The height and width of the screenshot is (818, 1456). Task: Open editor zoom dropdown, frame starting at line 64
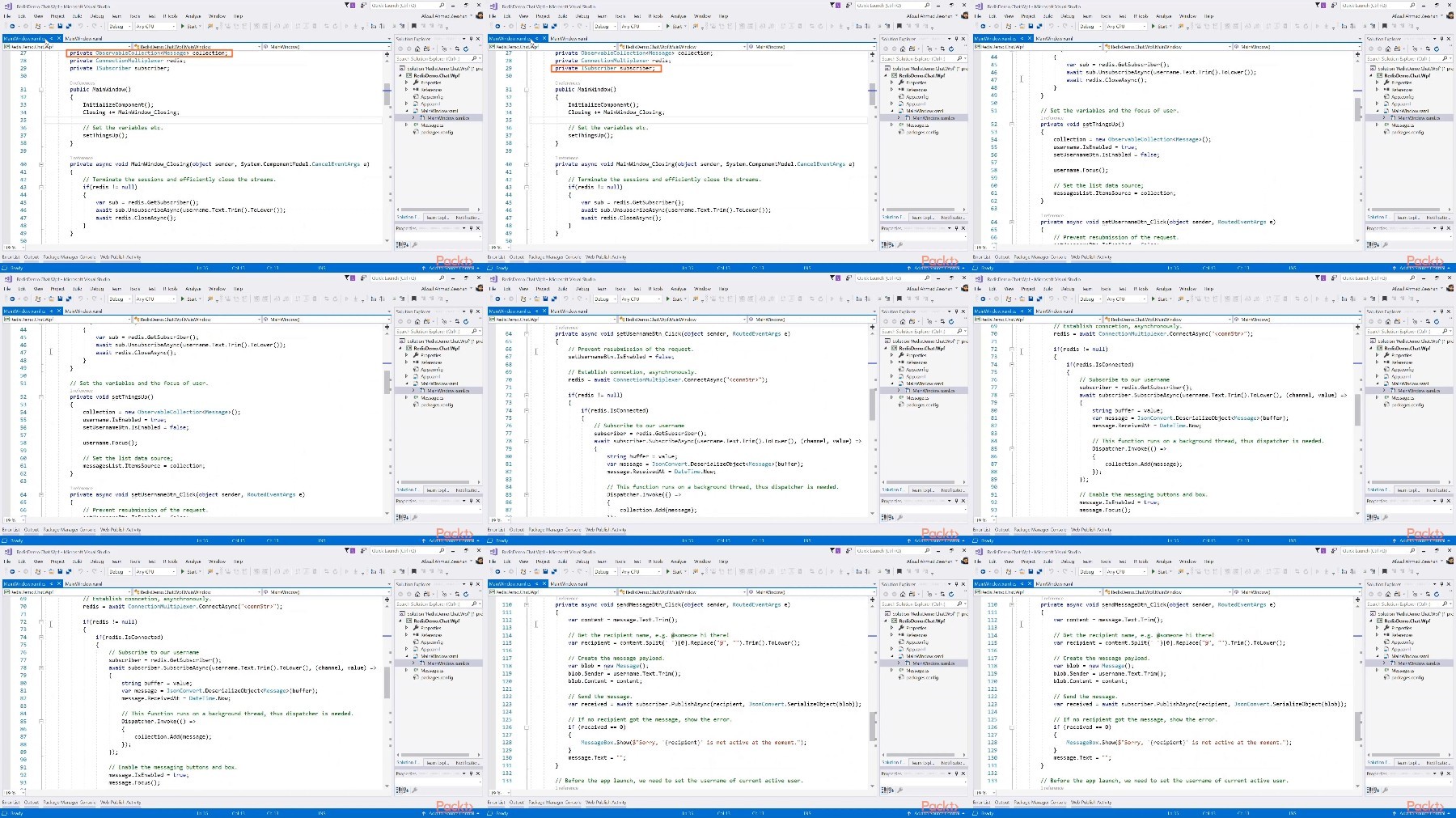coord(499,520)
